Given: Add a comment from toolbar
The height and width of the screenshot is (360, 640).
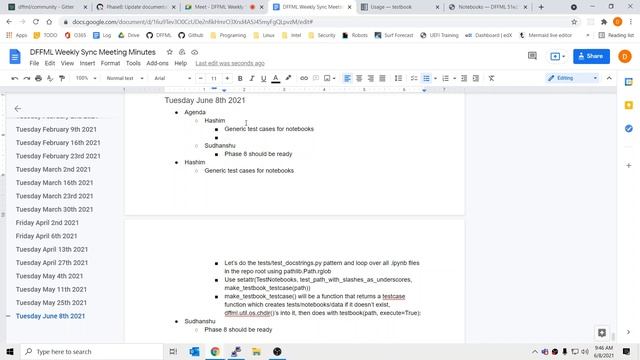Looking at the screenshot, I should (316, 78).
